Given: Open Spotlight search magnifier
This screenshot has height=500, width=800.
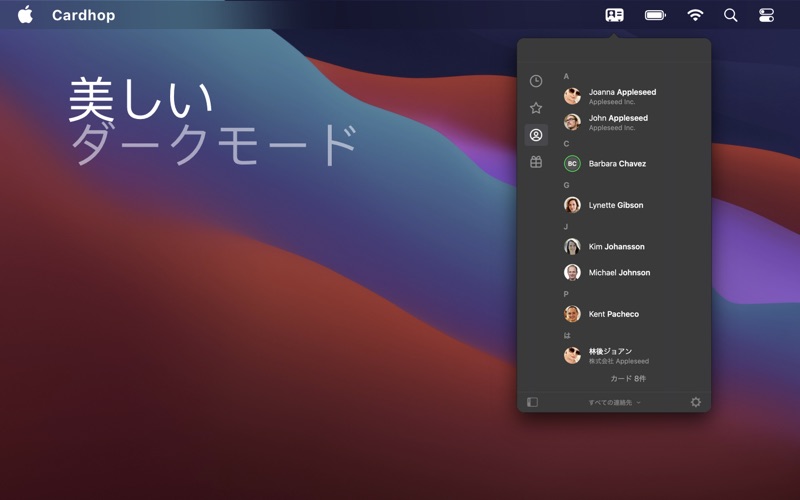Looking at the screenshot, I should click(x=731, y=15).
